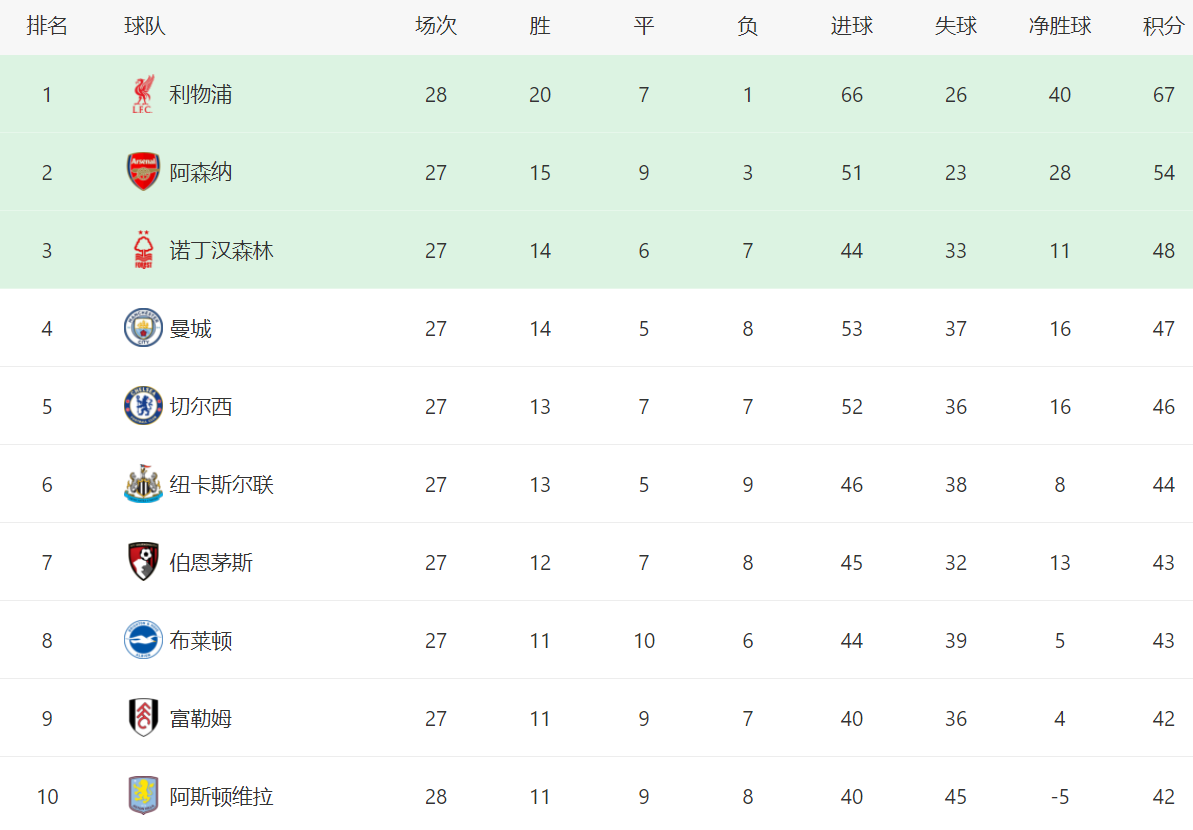Viewport: 1193px width, 830px height.
Task: Click the Fulham club crest
Action: pyautogui.click(x=143, y=718)
